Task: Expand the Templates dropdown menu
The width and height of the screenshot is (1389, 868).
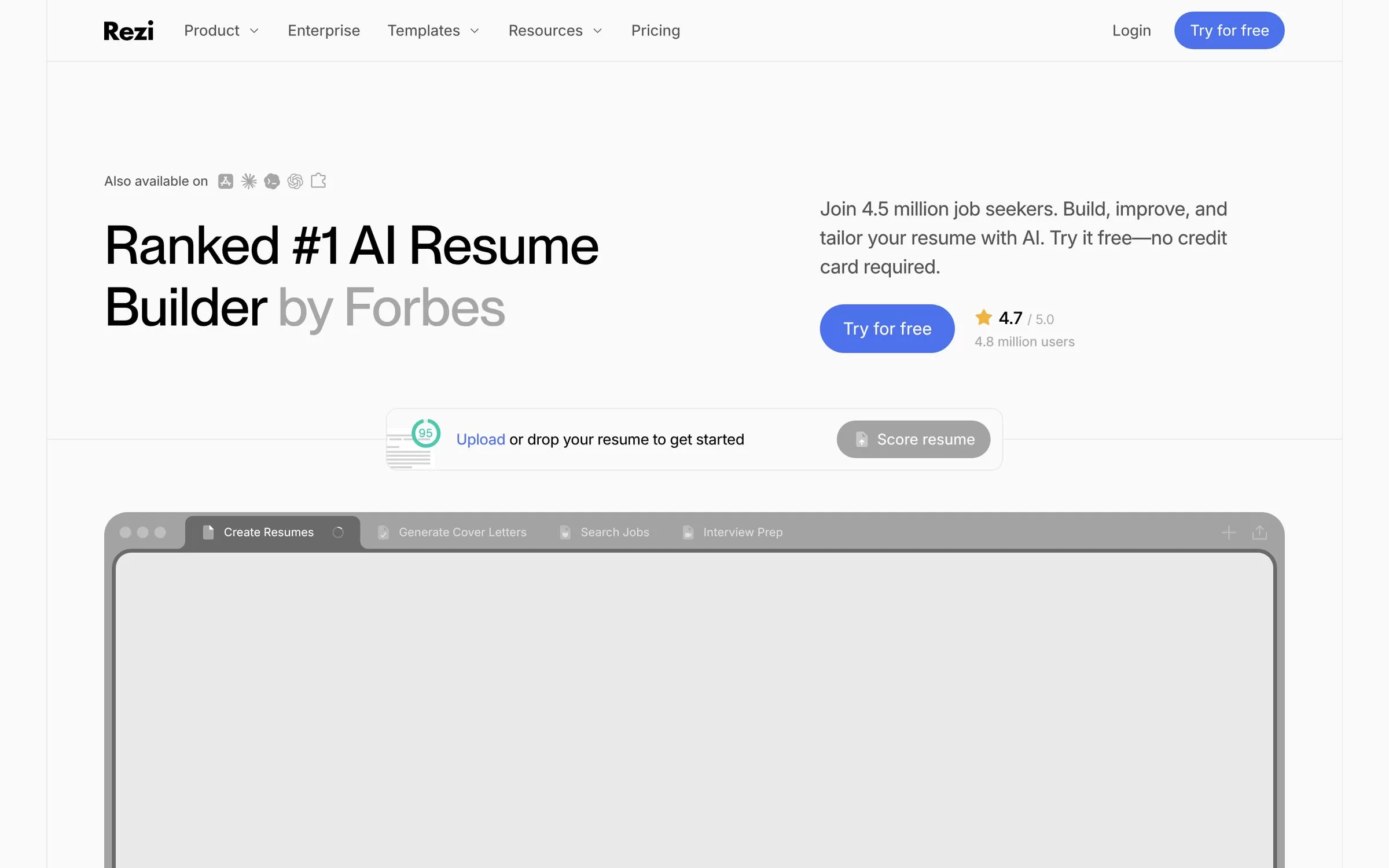Action: [433, 31]
